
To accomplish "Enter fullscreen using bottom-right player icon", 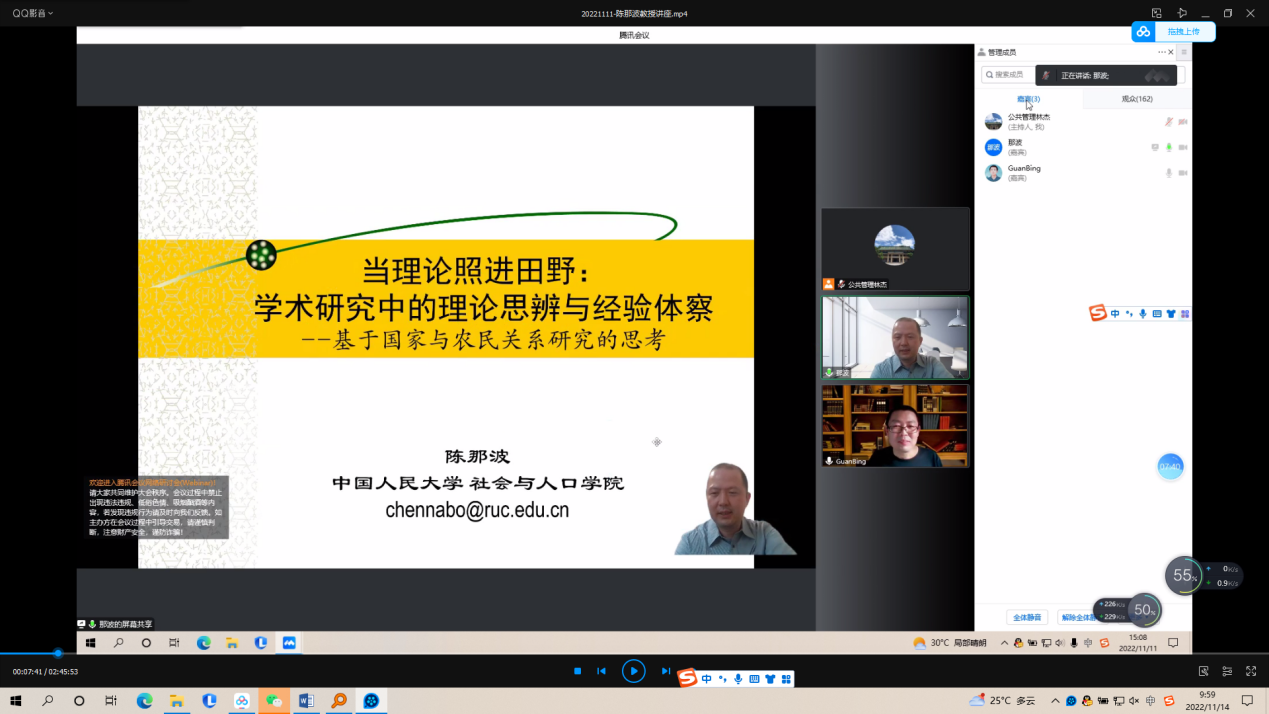I will point(1250,671).
